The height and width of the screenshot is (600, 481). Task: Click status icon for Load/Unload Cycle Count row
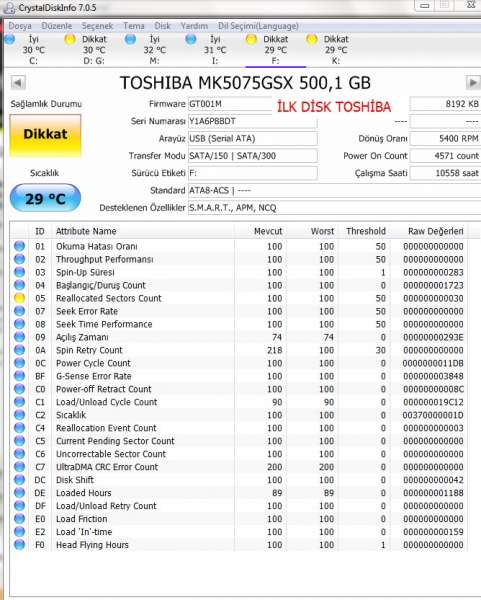click(20, 402)
